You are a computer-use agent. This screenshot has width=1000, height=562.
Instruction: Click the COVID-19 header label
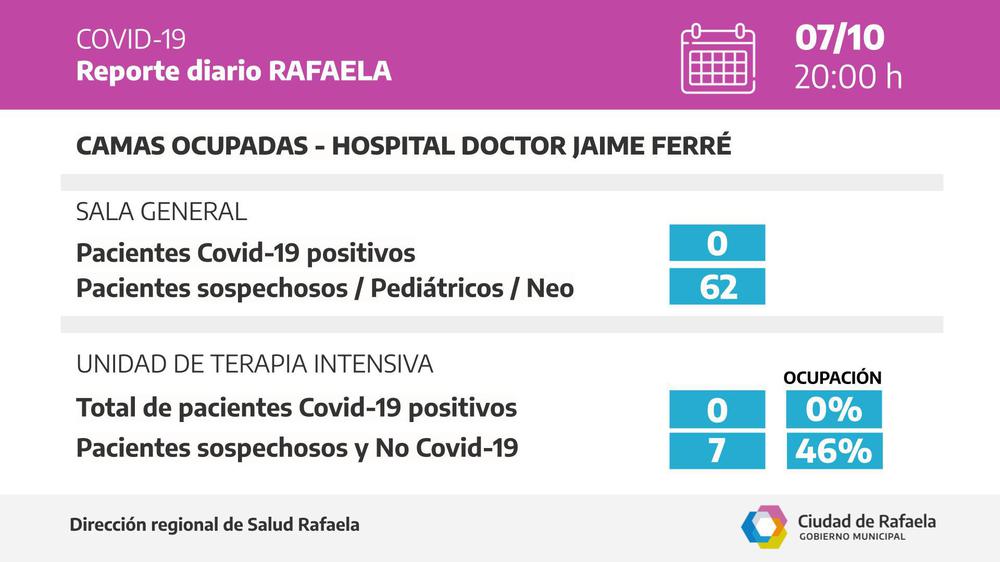[131, 40]
